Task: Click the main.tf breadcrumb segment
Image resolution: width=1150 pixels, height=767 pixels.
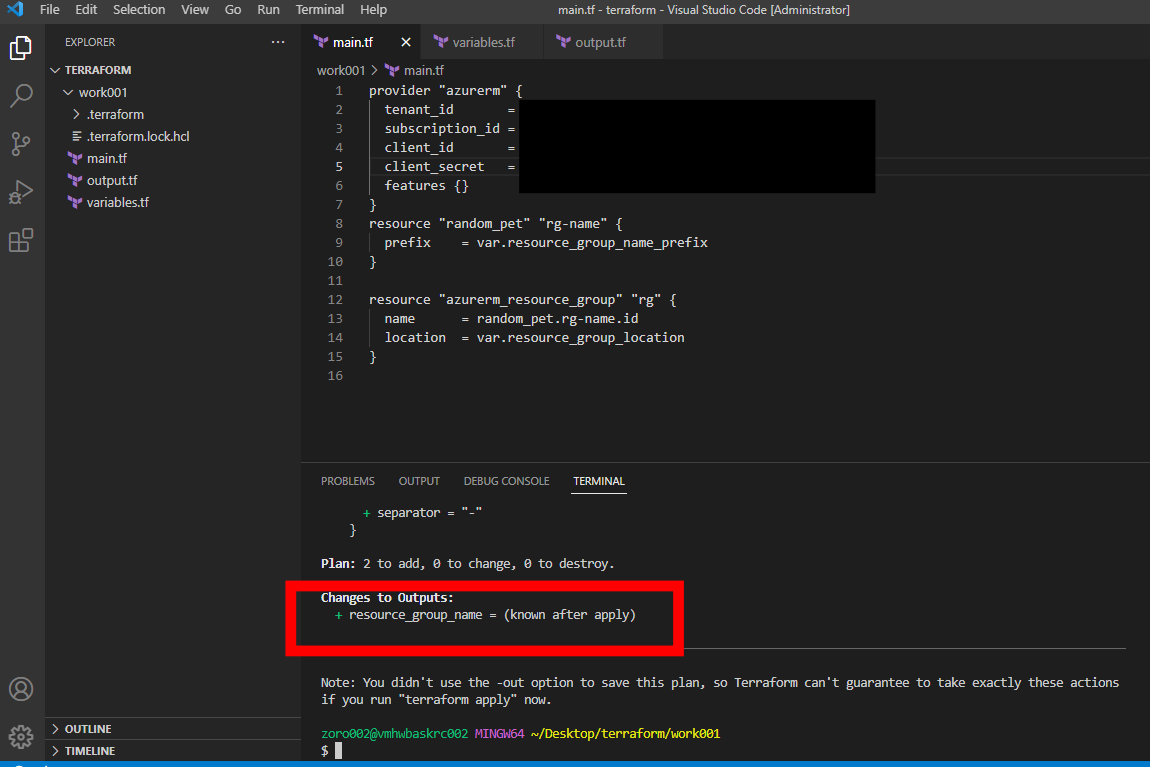Action: click(x=424, y=70)
